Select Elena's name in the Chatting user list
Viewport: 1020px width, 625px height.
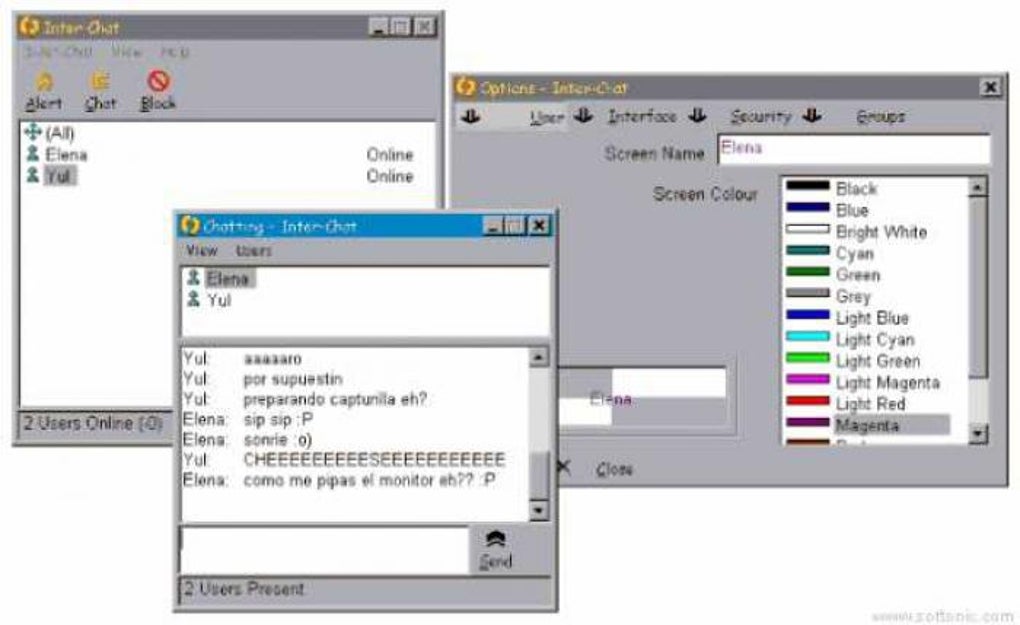(230, 279)
